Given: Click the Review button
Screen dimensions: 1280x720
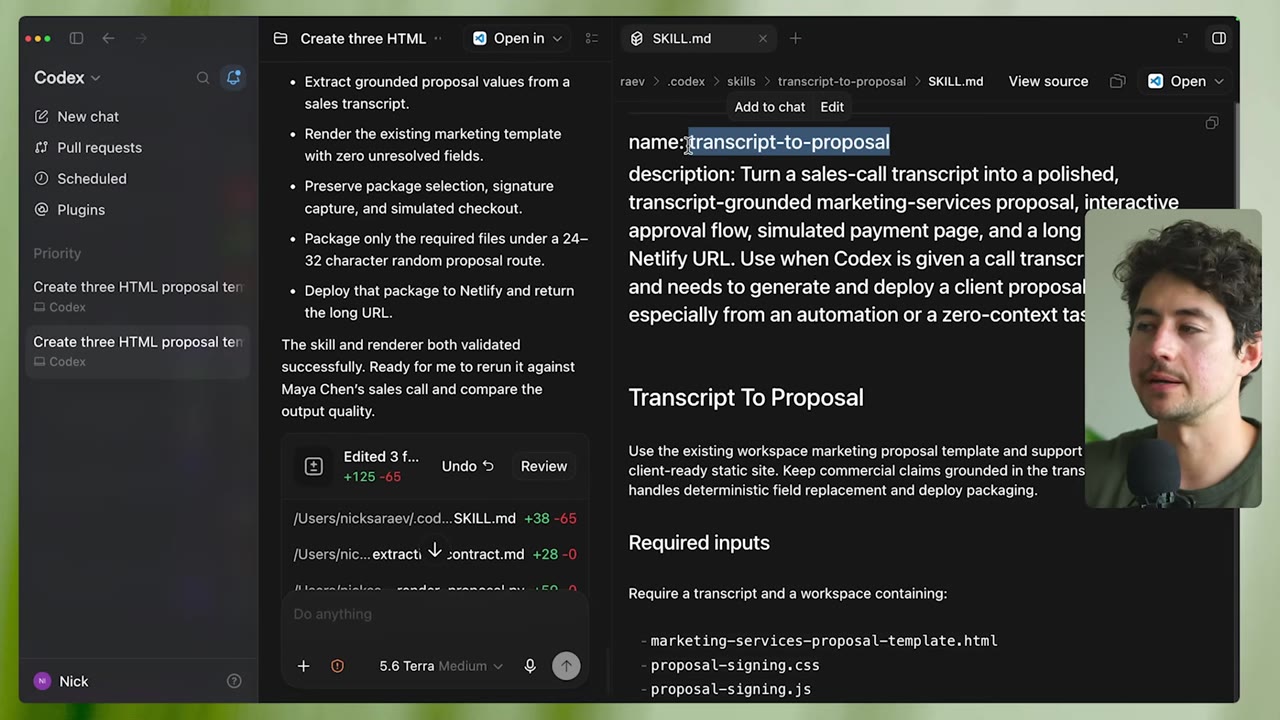Looking at the screenshot, I should (544, 466).
